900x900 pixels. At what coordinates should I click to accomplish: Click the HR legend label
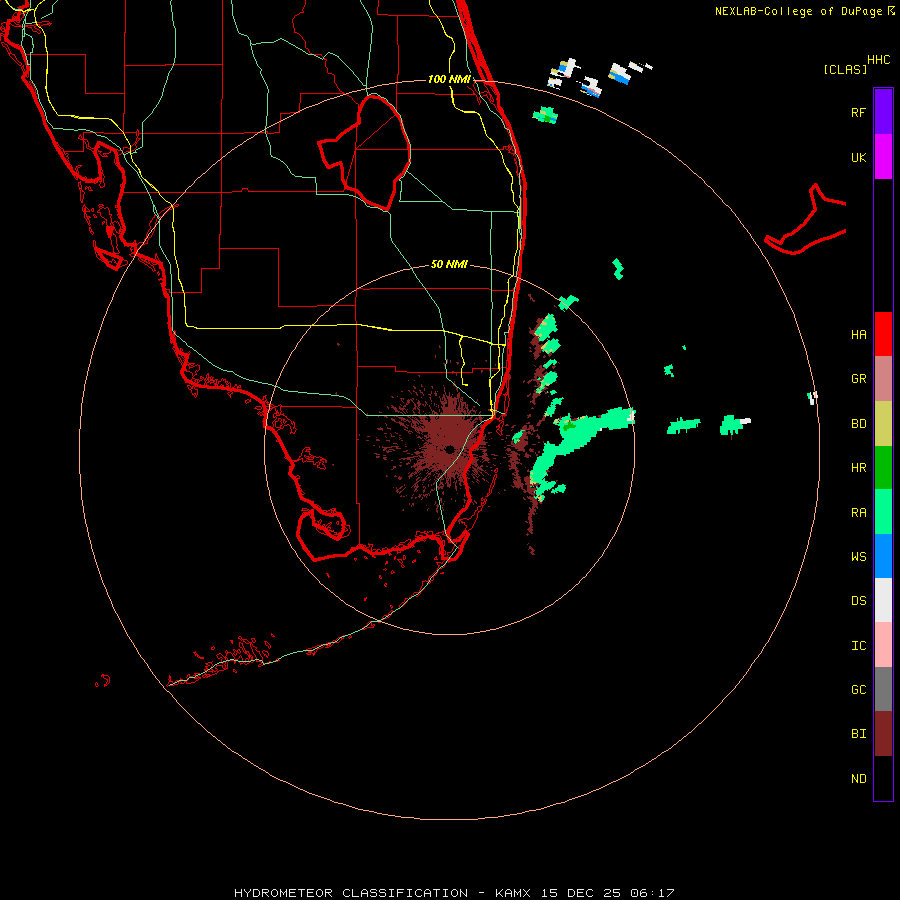click(858, 468)
